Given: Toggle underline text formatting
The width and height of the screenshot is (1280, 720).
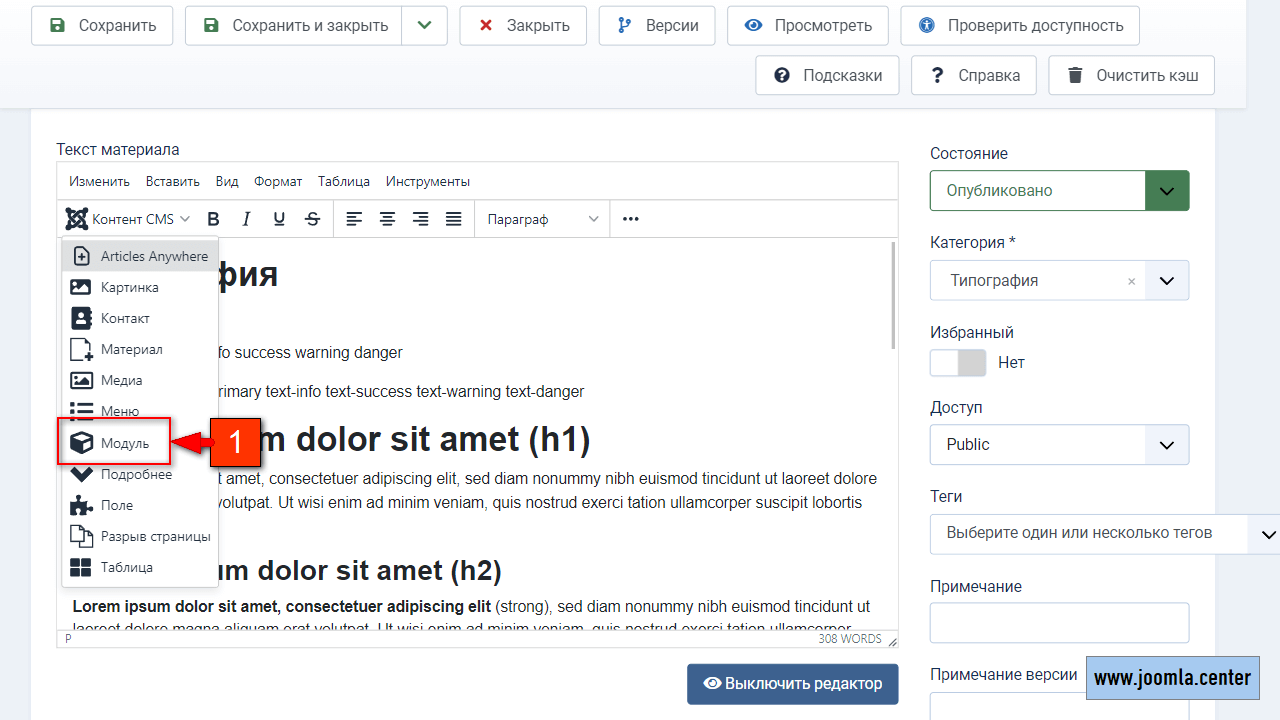Looking at the screenshot, I should 279,219.
